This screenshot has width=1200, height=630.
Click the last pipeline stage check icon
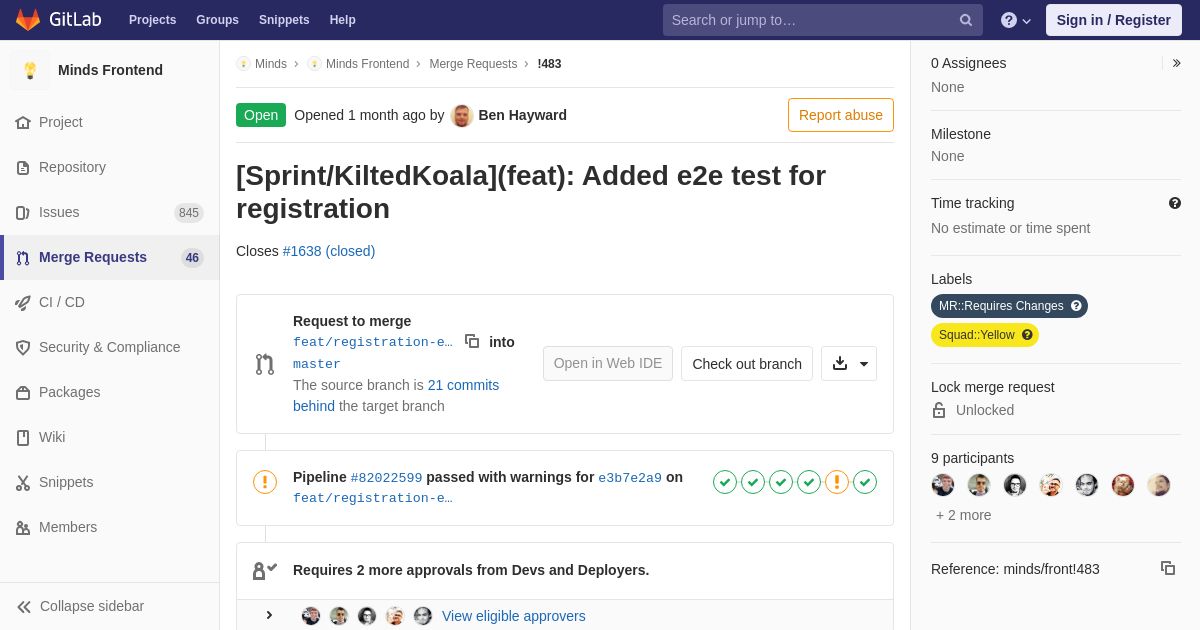865,482
